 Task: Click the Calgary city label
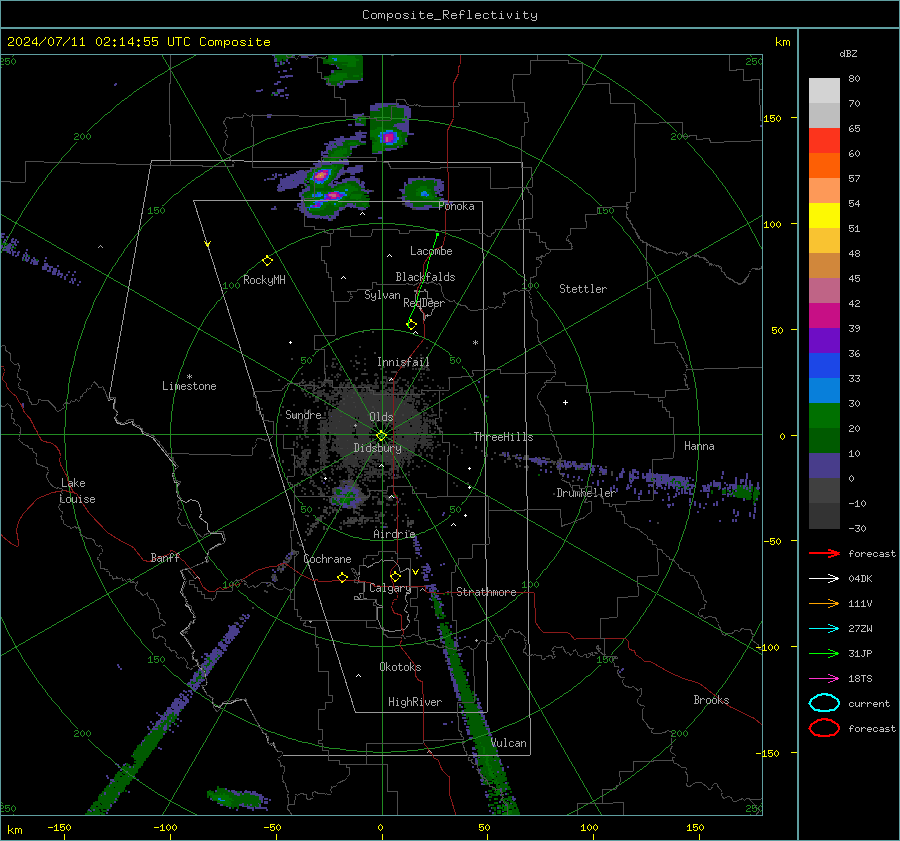390,588
